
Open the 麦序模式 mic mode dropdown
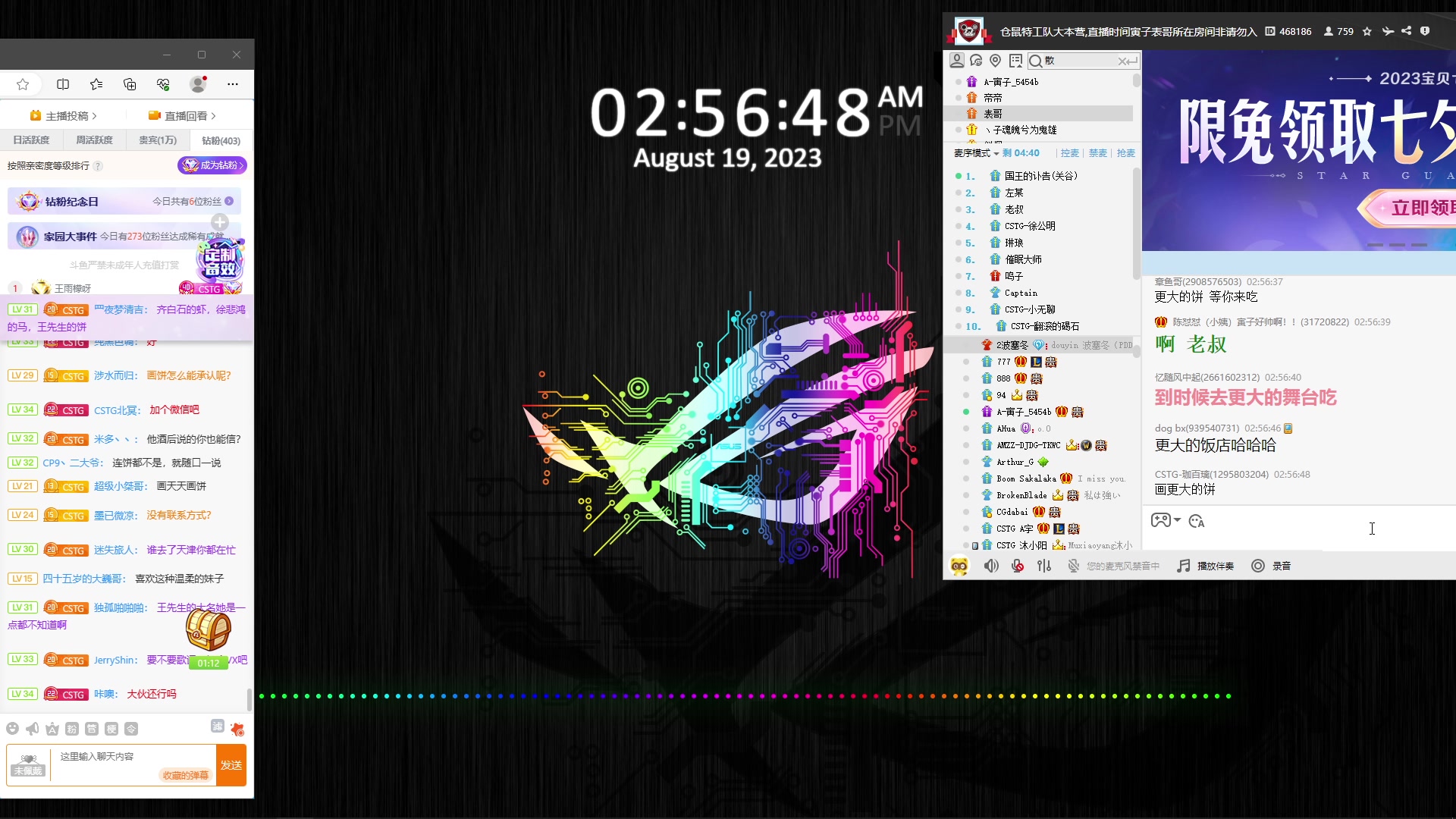(x=976, y=153)
